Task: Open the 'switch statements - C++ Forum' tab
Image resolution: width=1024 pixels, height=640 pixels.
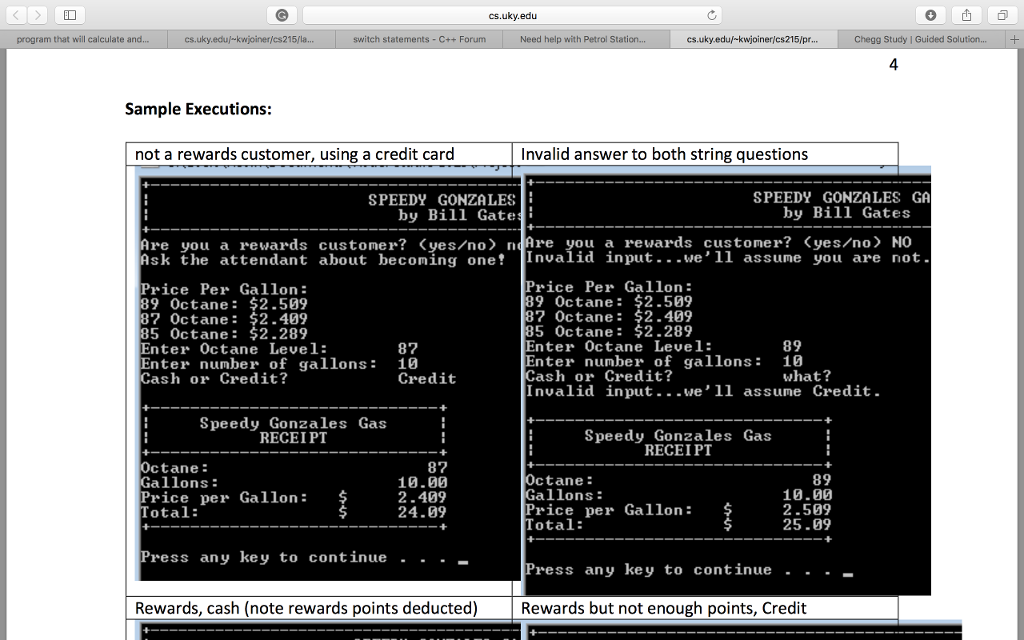Action: [x=419, y=39]
